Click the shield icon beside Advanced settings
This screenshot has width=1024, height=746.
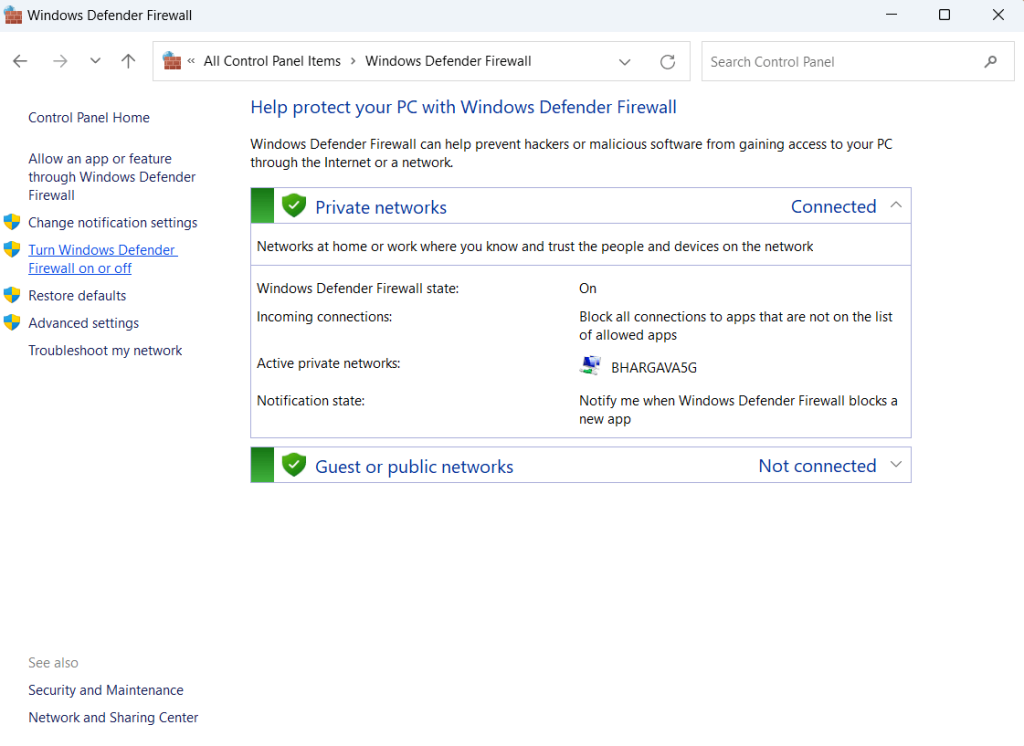coord(12,322)
